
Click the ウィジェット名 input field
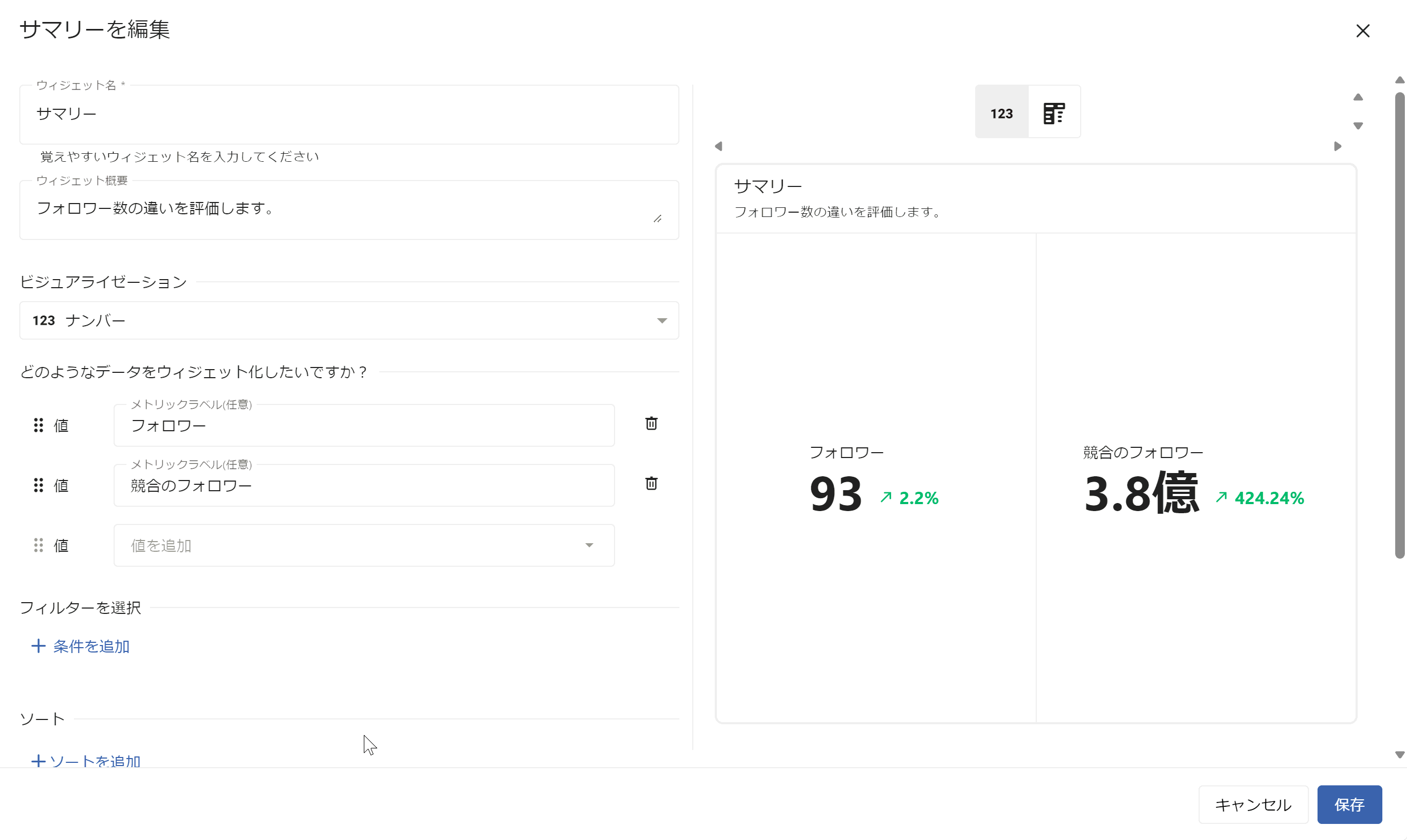(349, 115)
